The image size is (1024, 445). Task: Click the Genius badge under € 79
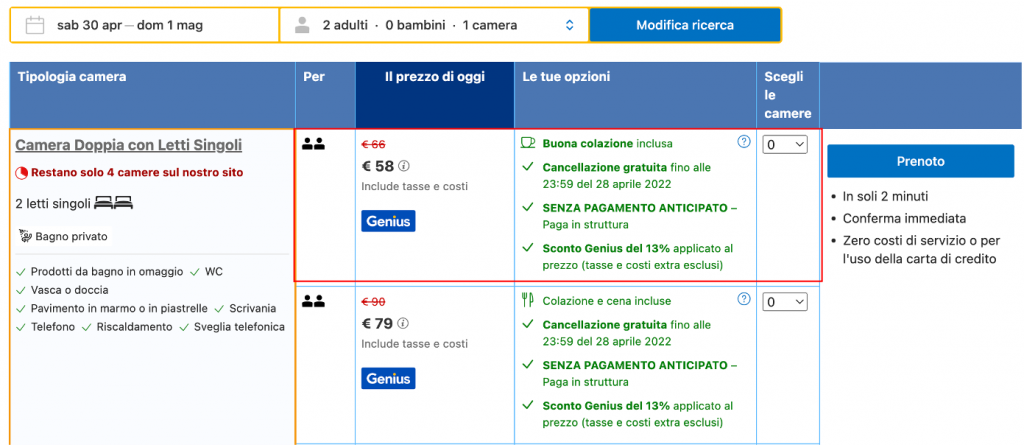388,378
